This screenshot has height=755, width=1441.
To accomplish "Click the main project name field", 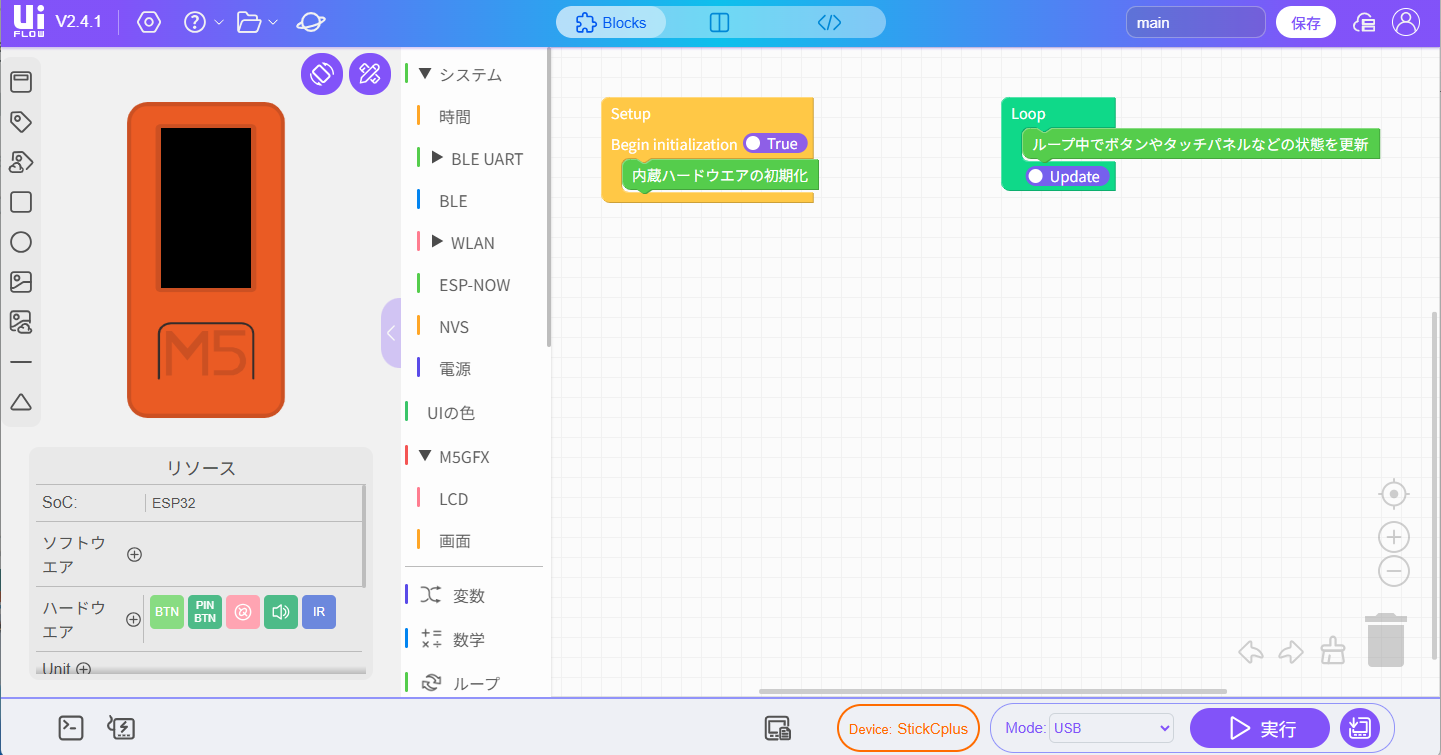I will point(1196,22).
